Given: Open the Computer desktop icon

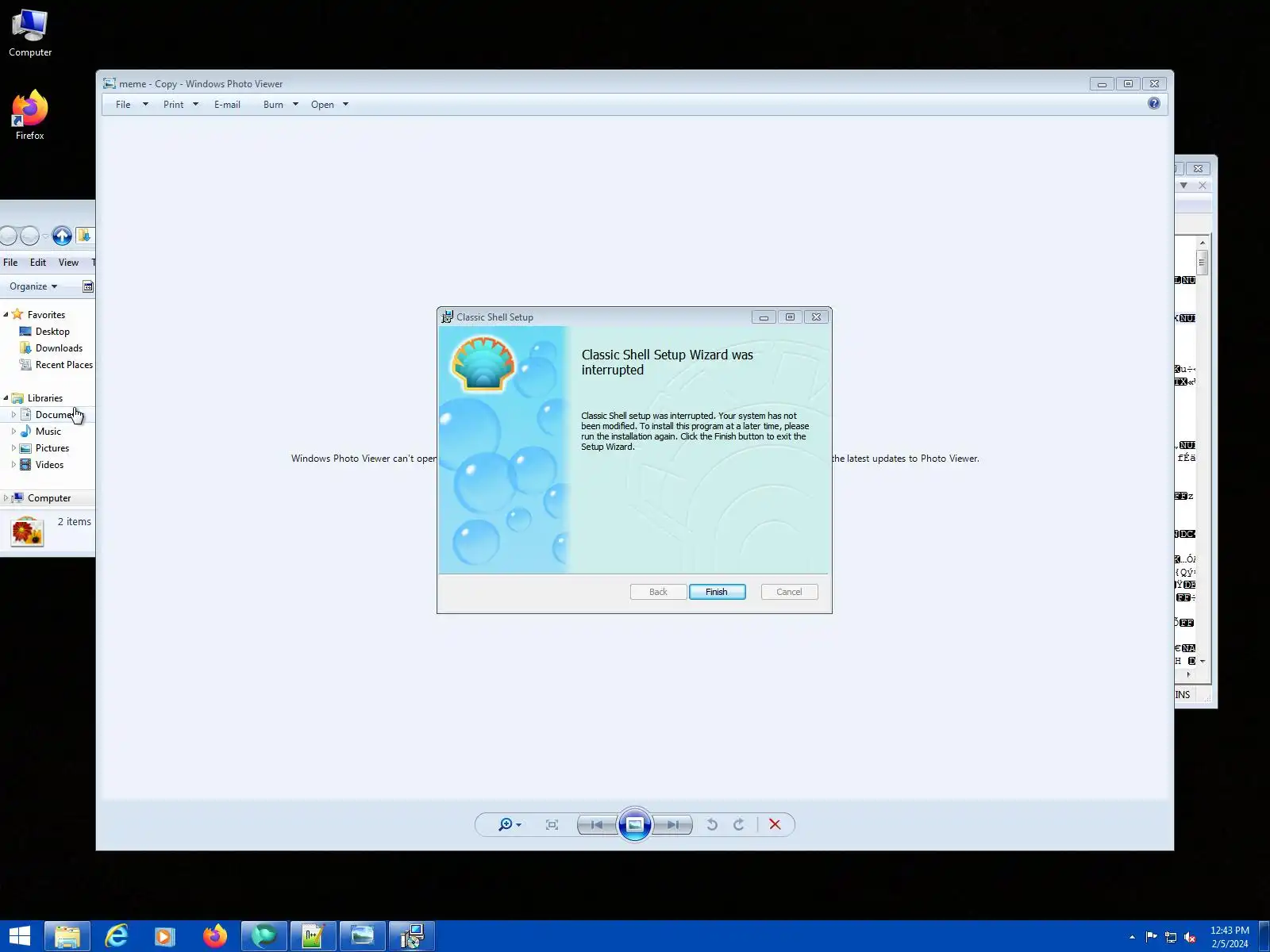Looking at the screenshot, I should point(30,33).
